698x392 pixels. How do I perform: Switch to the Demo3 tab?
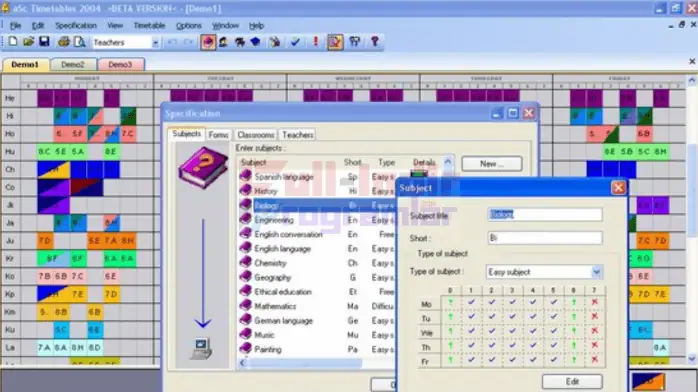pyautogui.click(x=120, y=65)
